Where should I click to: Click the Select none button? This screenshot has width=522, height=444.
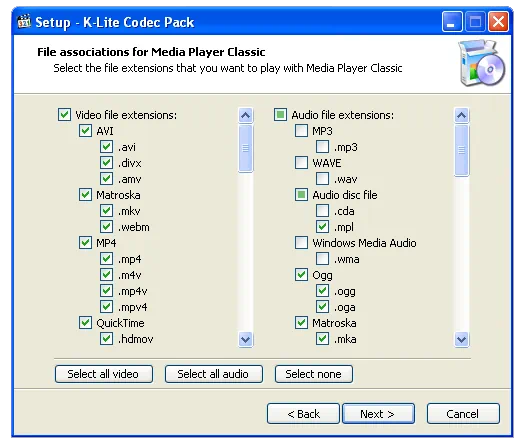pyautogui.click(x=314, y=374)
